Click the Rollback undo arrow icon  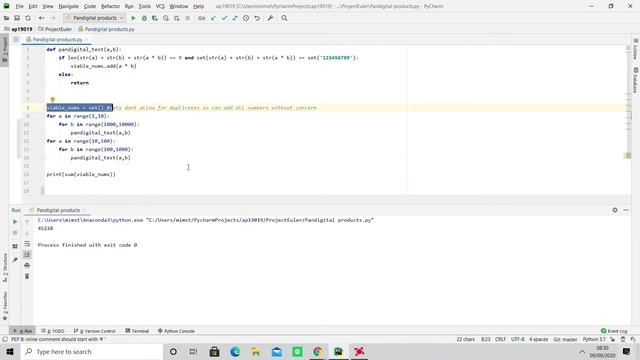[x=257, y=18]
